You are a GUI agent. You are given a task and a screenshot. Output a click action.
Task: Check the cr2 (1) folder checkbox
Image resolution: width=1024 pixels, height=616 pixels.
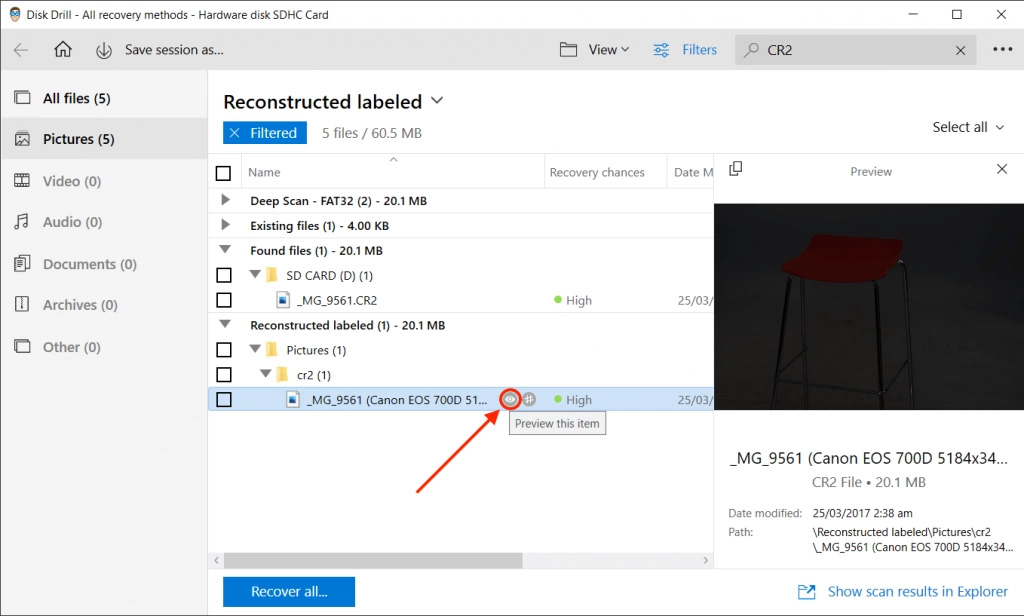click(x=223, y=374)
